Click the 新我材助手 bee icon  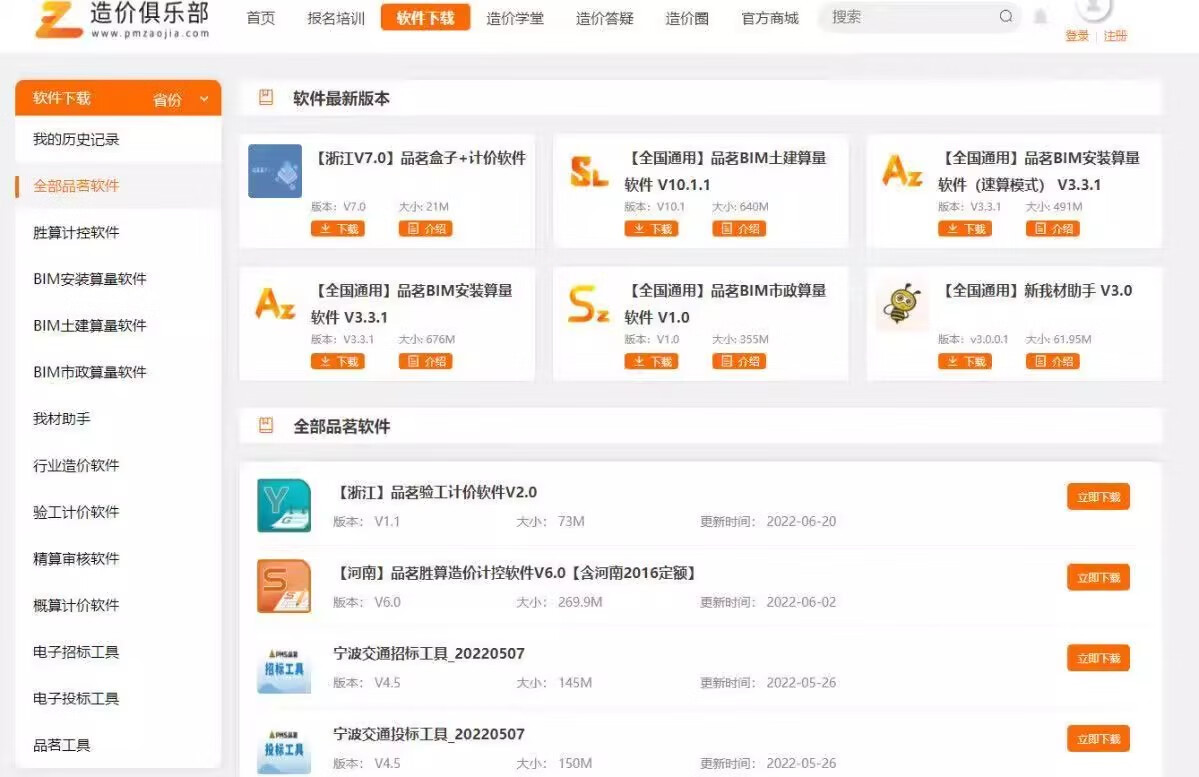(901, 305)
